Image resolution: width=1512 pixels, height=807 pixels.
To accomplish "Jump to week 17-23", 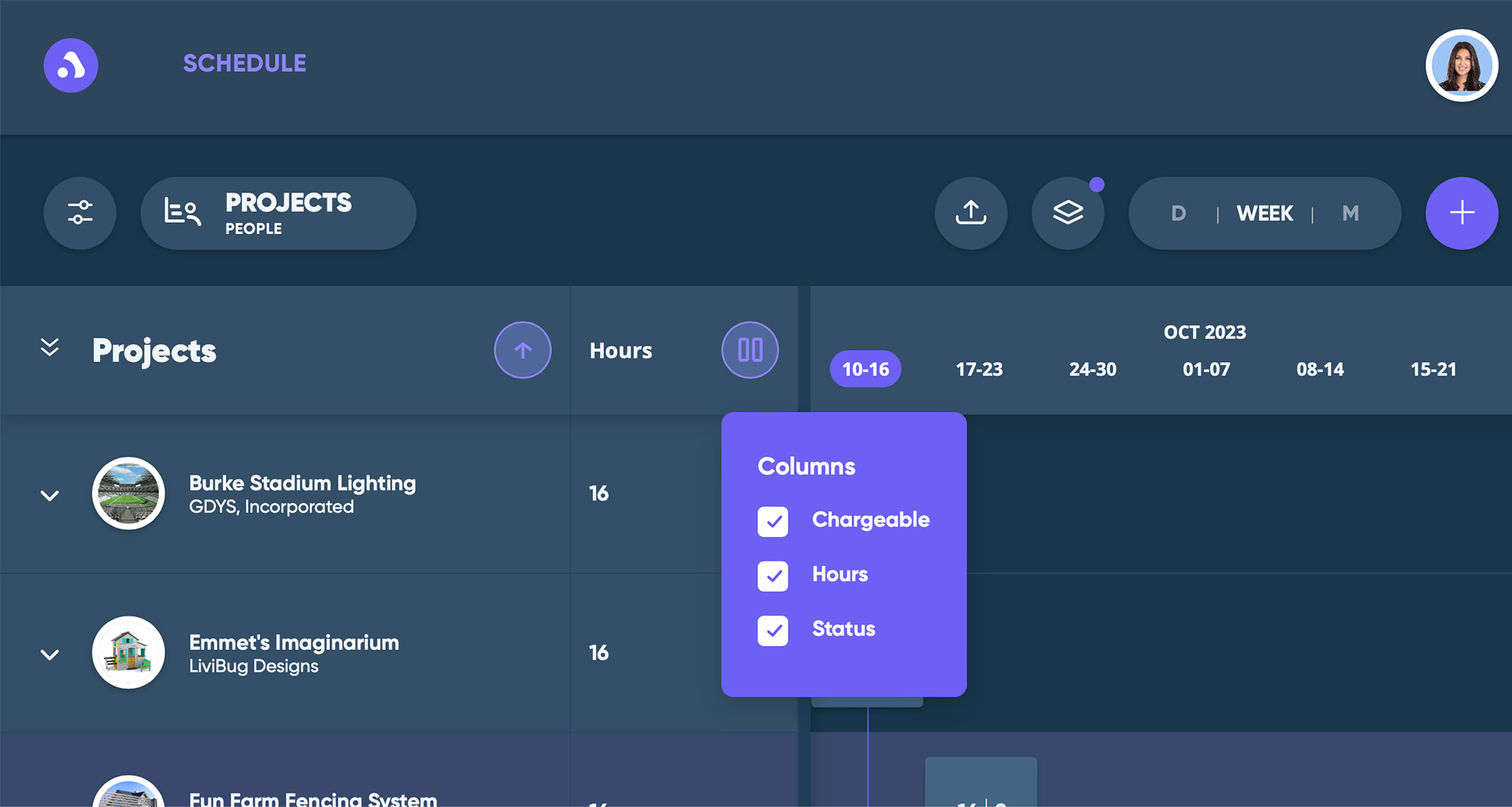I will pos(979,369).
